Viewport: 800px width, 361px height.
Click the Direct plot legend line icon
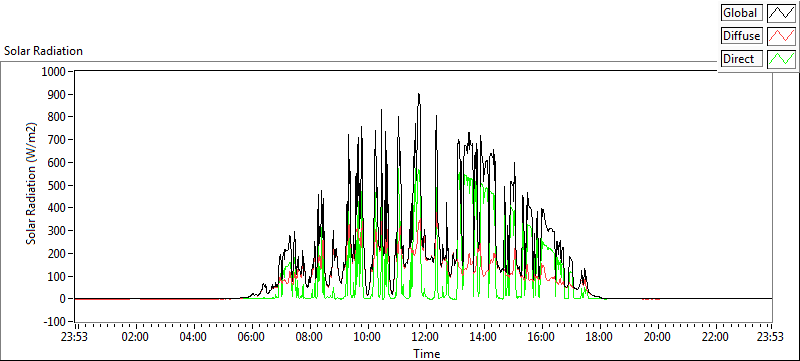point(782,59)
